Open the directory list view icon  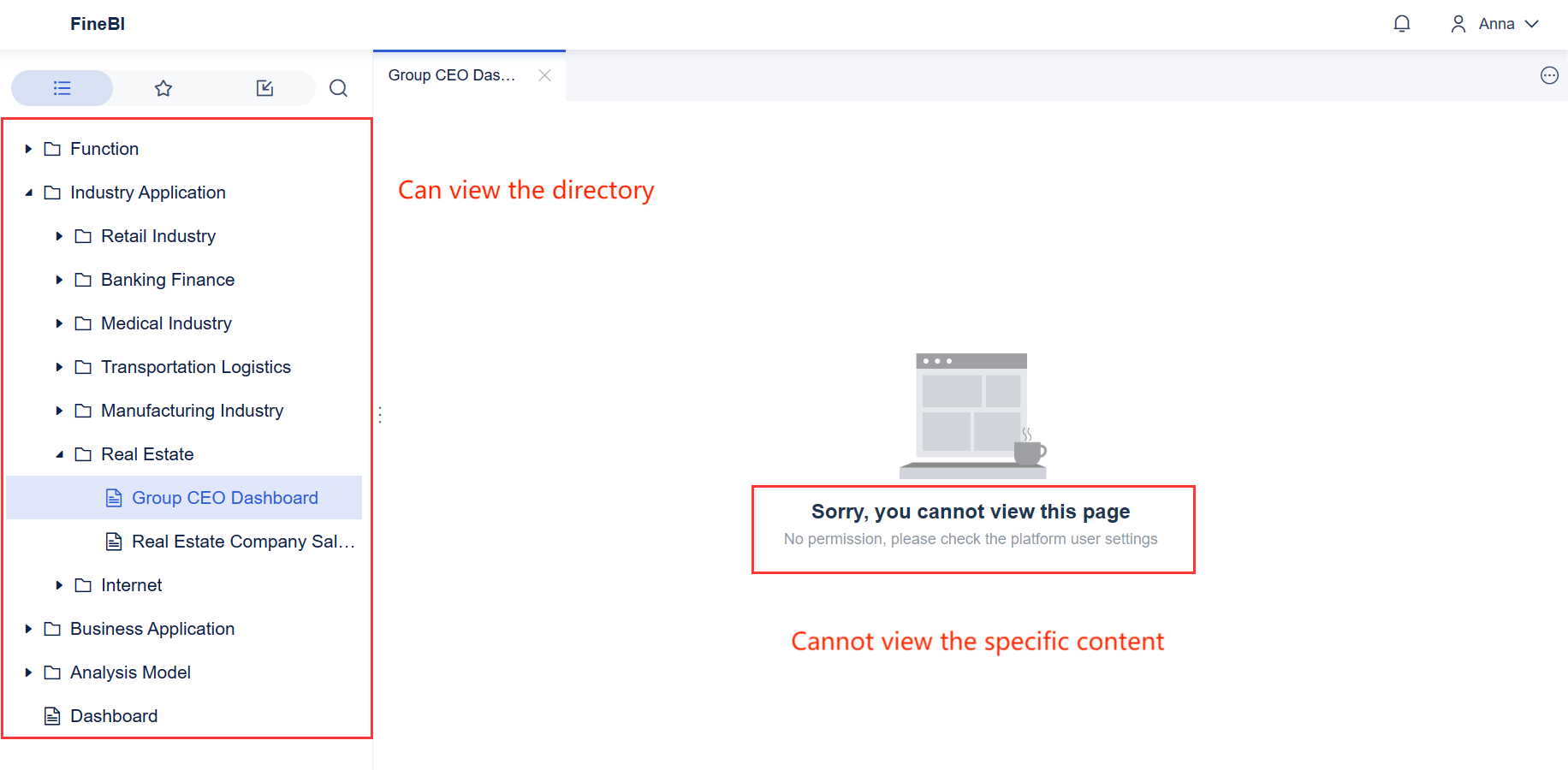(62, 88)
